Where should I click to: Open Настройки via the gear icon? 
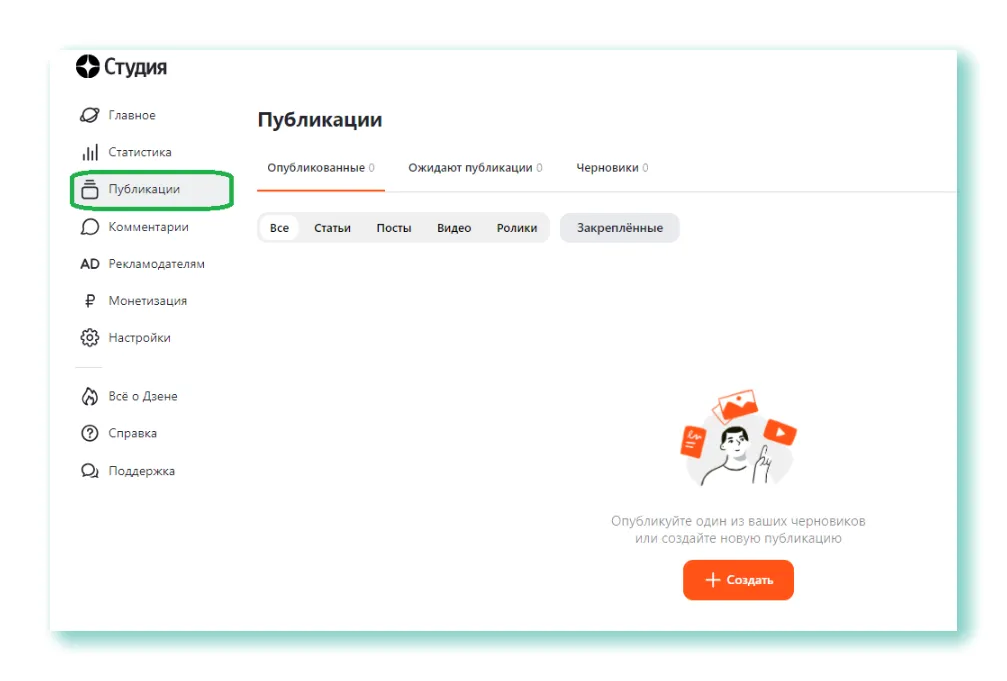[x=90, y=338]
